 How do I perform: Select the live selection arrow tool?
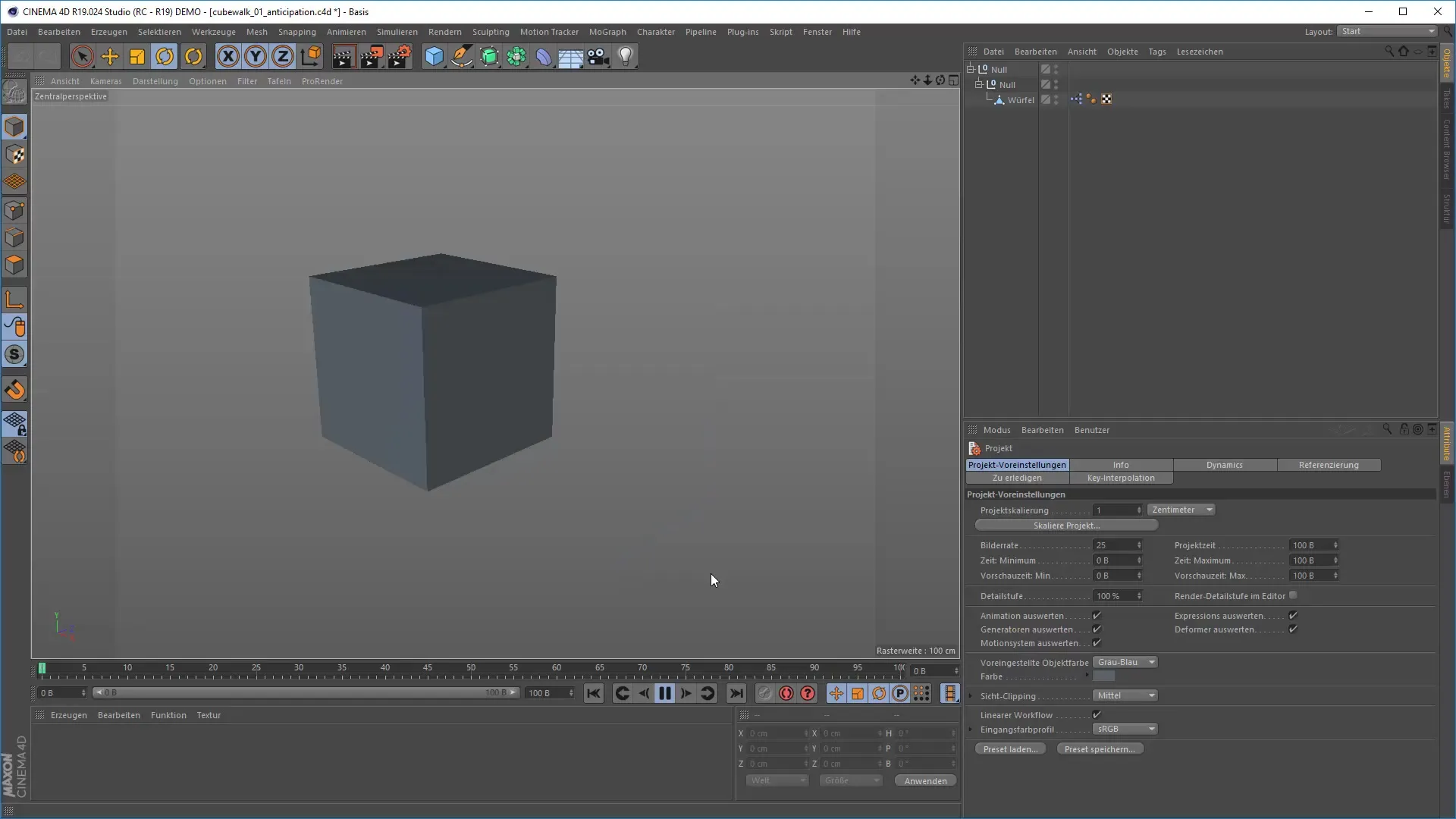pyautogui.click(x=82, y=56)
